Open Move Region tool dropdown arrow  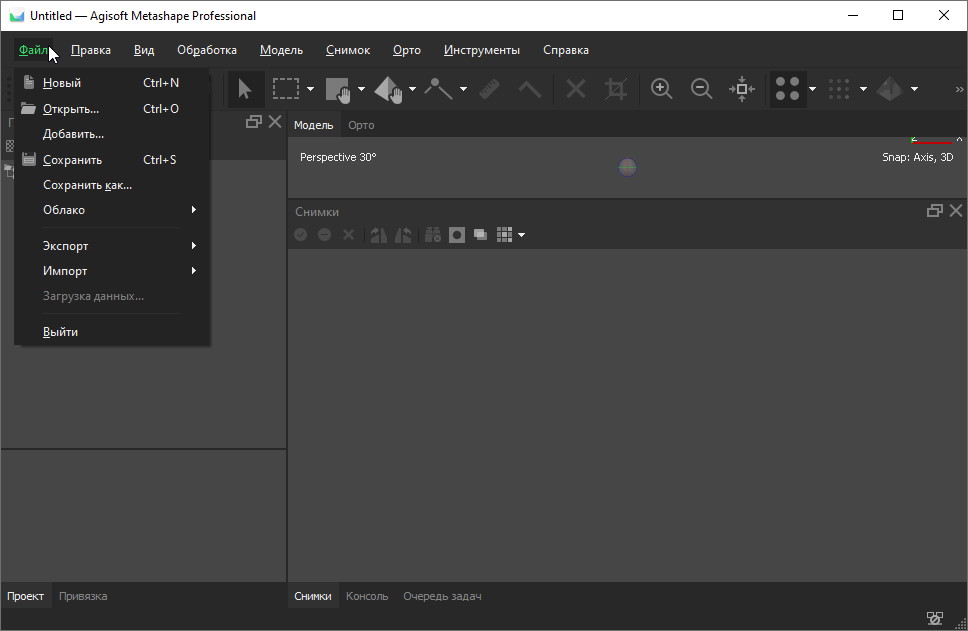coord(361,90)
